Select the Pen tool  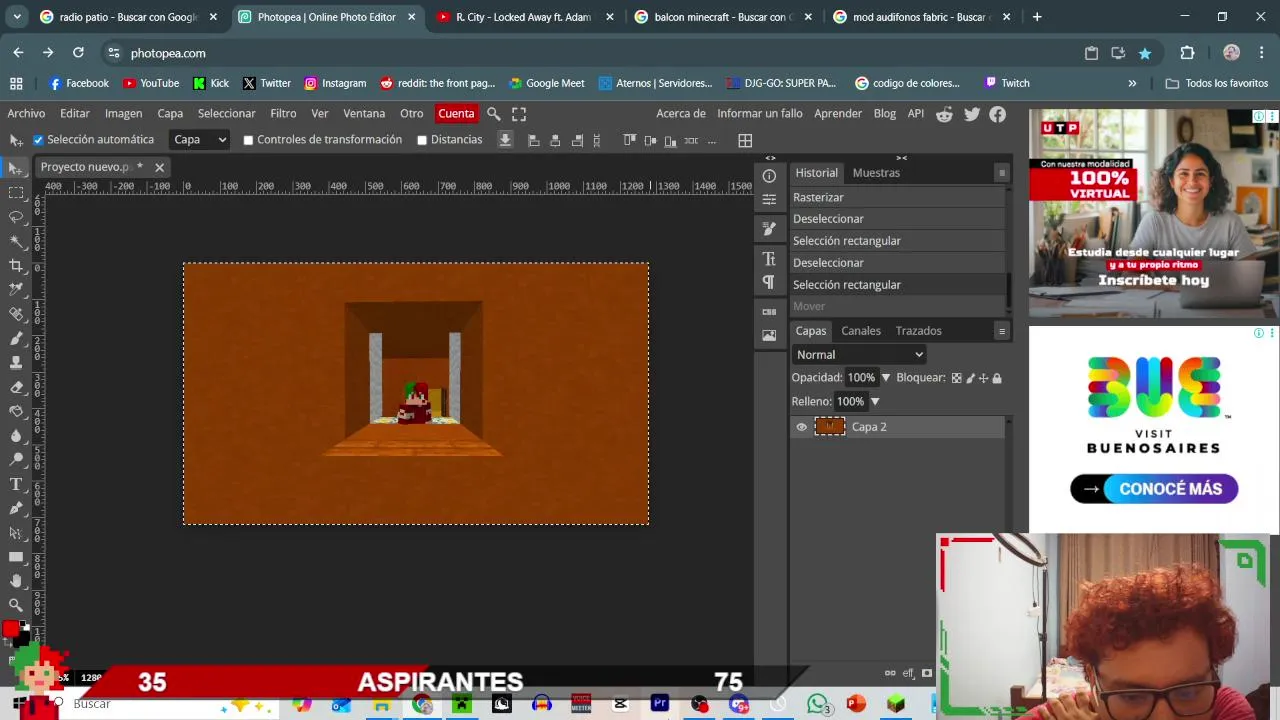16,508
